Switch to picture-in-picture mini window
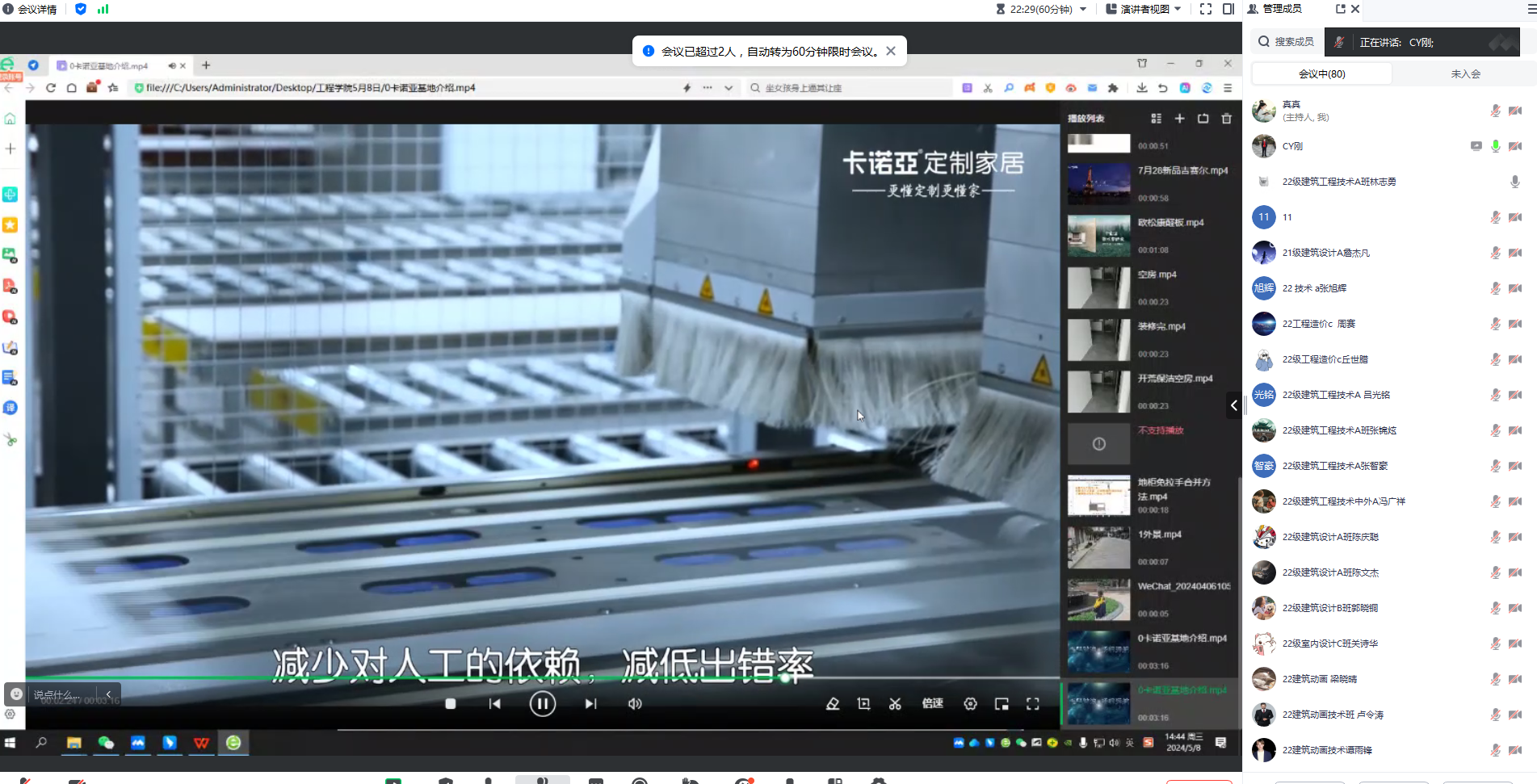The width and height of the screenshot is (1537, 784). [1002, 704]
